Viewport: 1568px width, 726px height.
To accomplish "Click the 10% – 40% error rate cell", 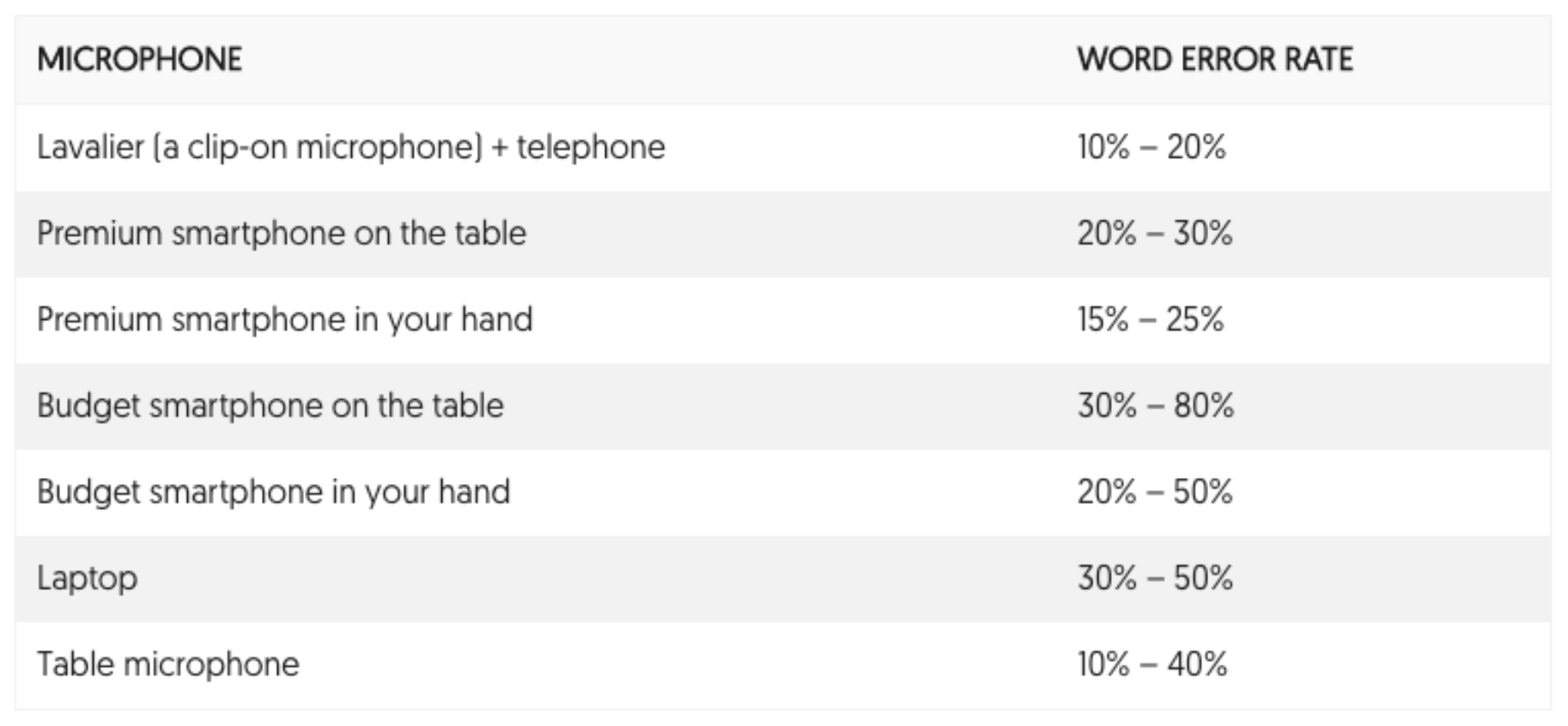I will click(1152, 664).
